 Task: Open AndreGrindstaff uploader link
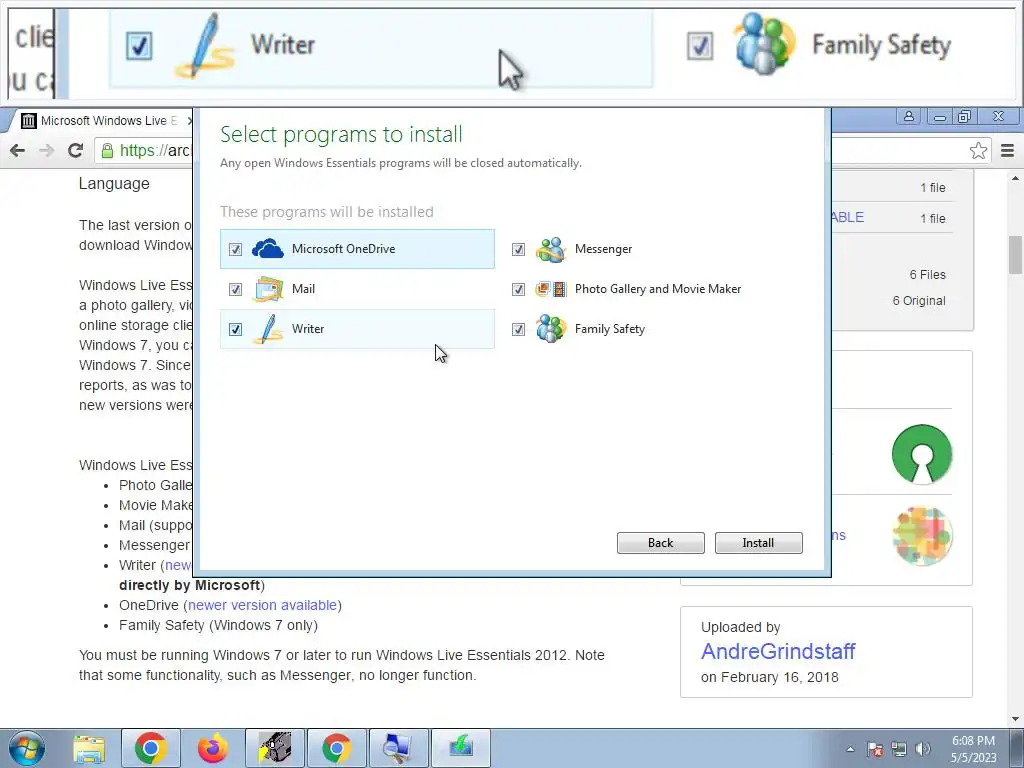click(778, 651)
